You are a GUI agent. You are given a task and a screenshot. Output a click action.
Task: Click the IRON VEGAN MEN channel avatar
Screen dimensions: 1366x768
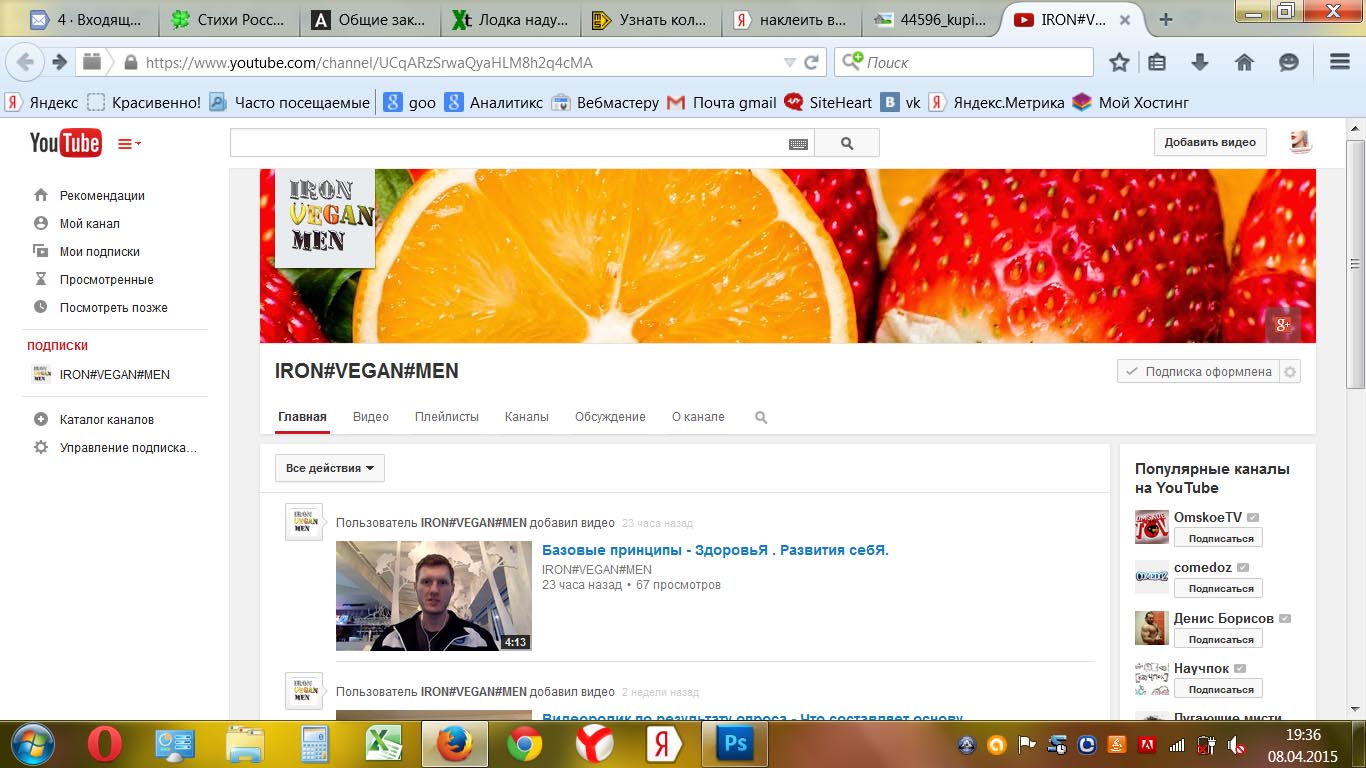pyautogui.click(x=325, y=218)
